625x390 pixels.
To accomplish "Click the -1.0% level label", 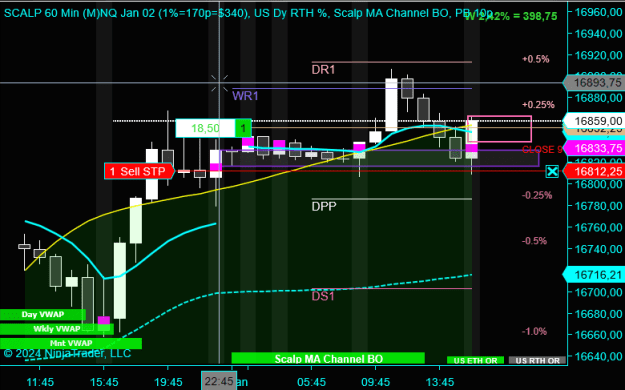I will pos(534,331).
